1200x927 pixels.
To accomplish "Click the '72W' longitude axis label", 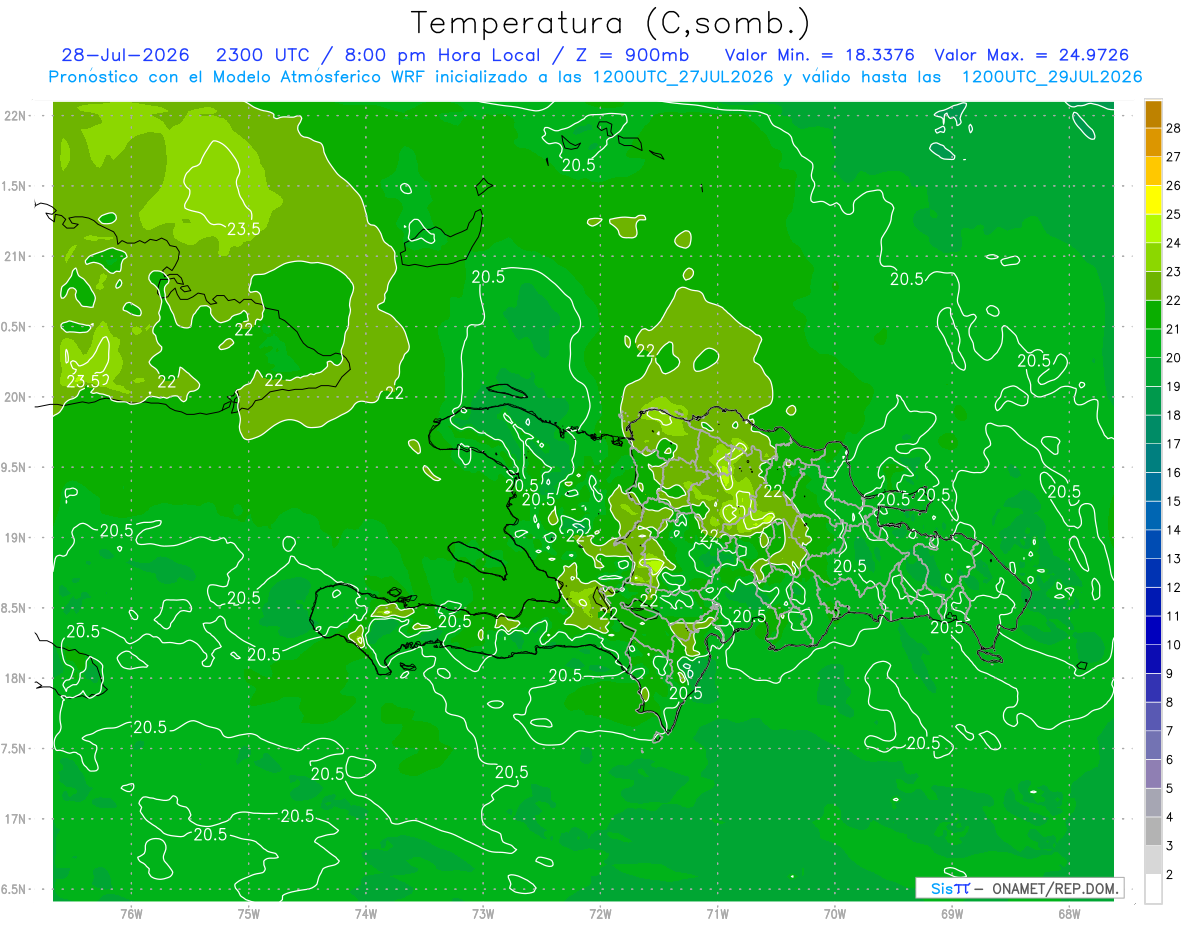I will click(x=600, y=914).
